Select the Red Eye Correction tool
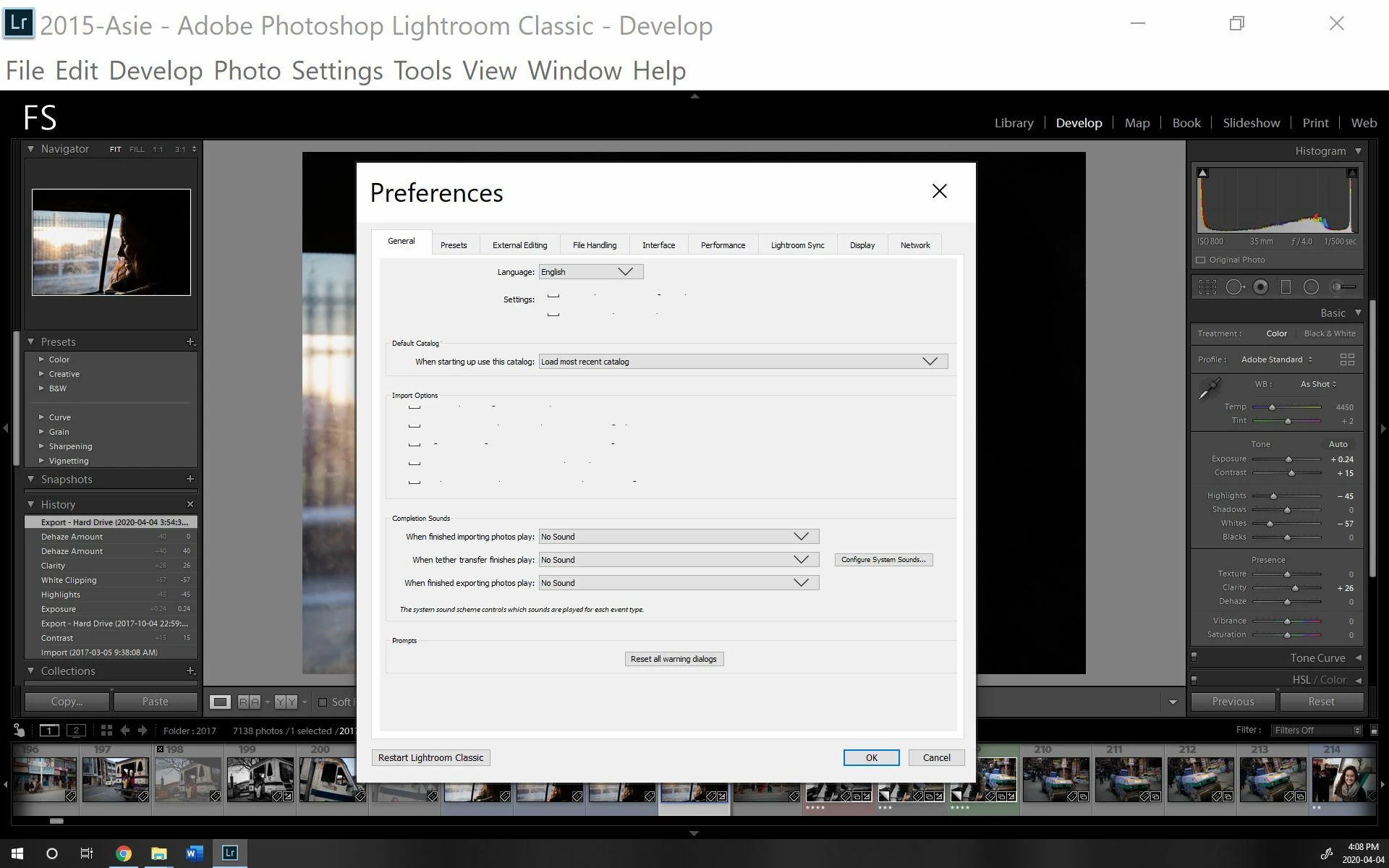This screenshot has width=1389, height=868. [1260, 287]
